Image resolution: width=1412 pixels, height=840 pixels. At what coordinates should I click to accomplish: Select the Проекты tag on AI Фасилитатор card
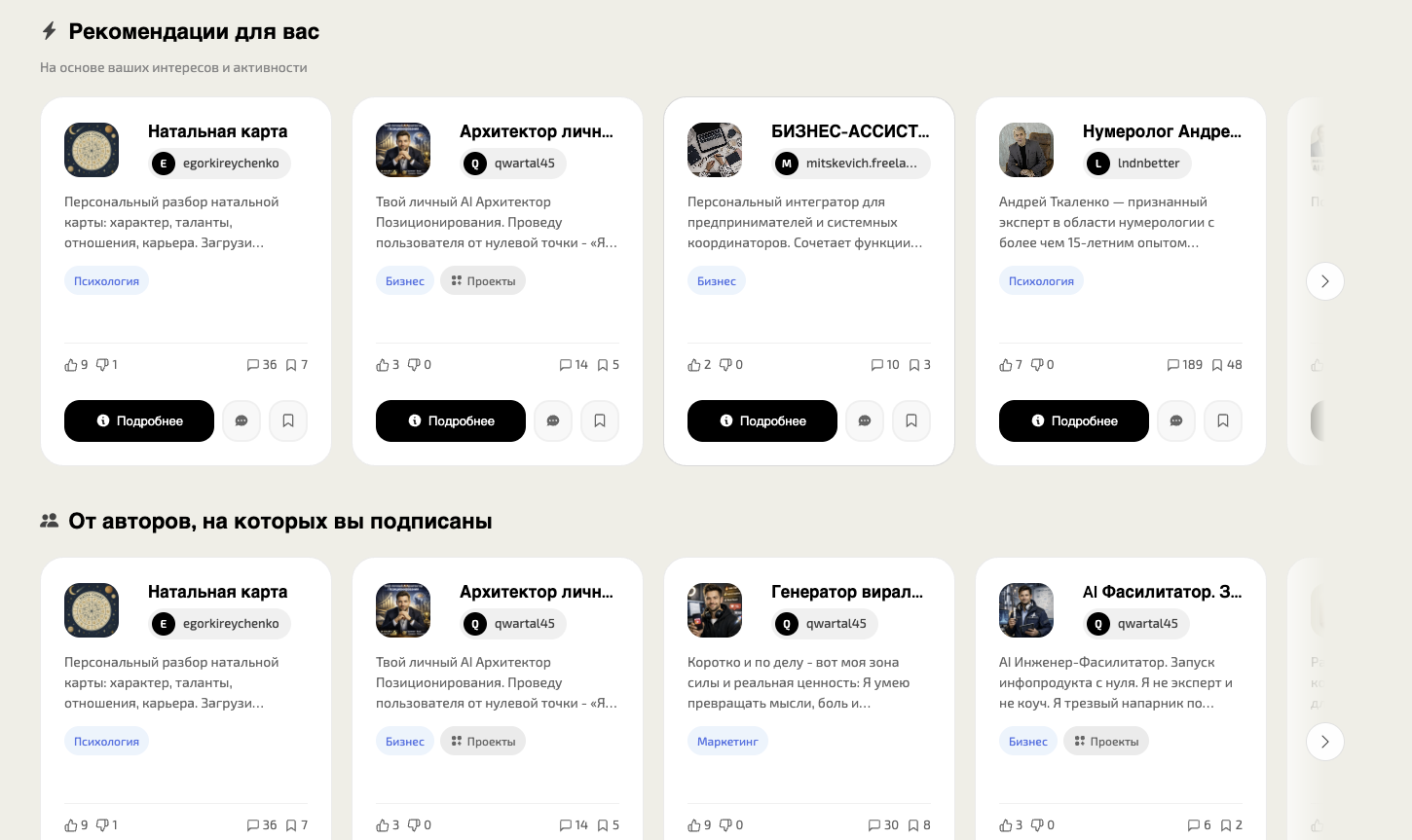click(x=1106, y=742)
